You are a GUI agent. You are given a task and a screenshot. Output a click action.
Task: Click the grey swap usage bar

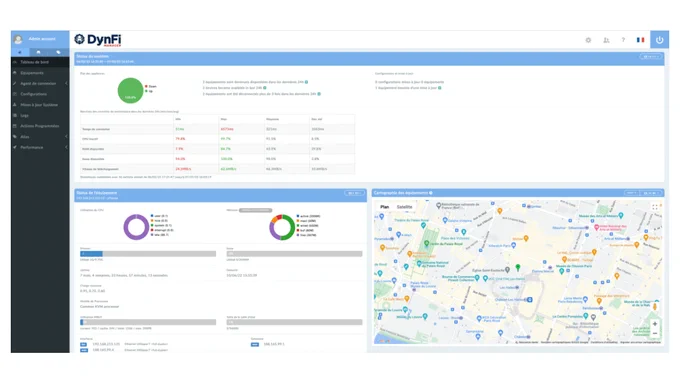pos(294,254)
